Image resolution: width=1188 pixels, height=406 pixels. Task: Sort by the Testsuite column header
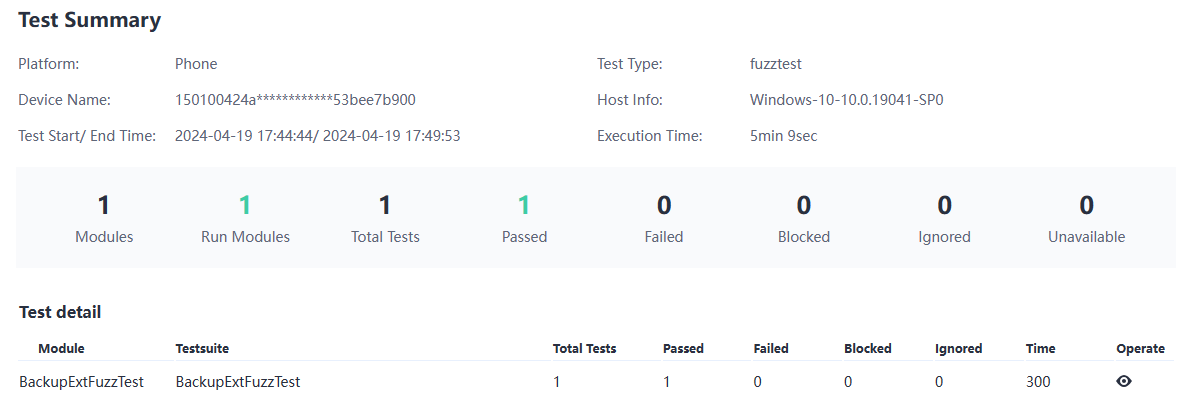[202, 348]
